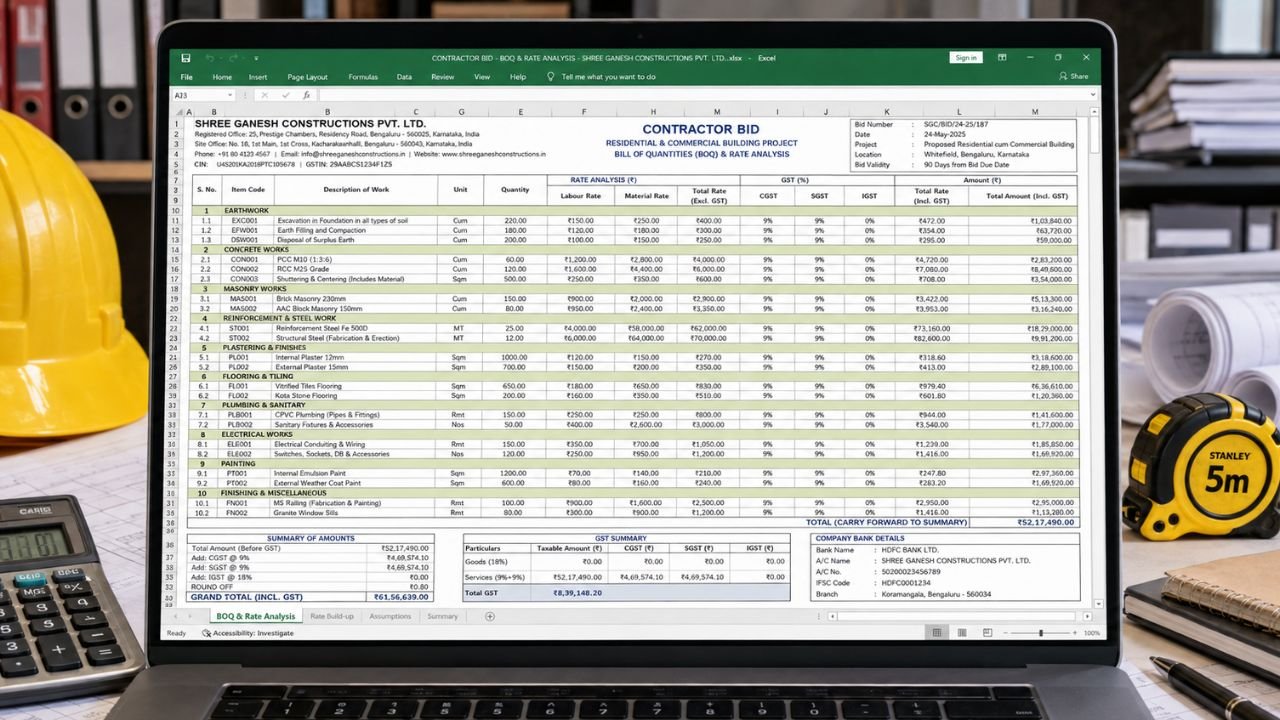
Task: Click the Total GST ₹8,39,148.20 cell
Action: (x=578, y=593)
